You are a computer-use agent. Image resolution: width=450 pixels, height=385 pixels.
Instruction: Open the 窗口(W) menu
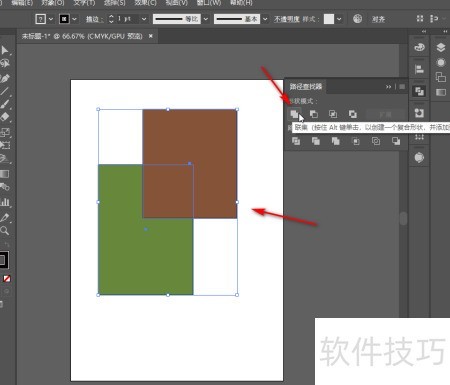pyautogui.click(x=209, y=3)
